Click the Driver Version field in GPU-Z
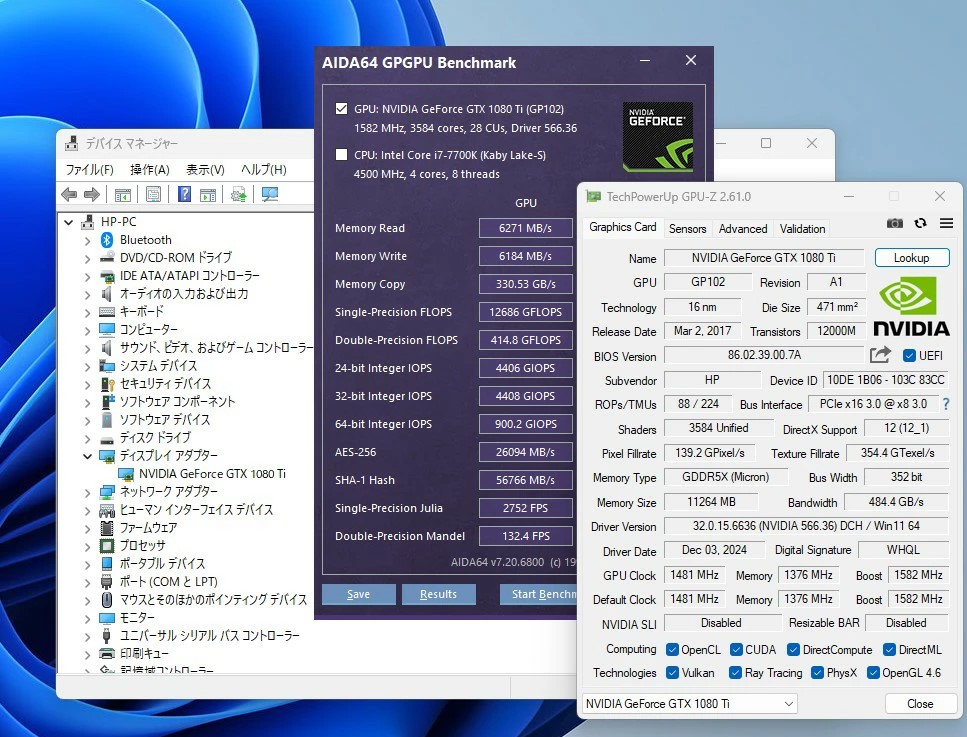 point(806,526)
